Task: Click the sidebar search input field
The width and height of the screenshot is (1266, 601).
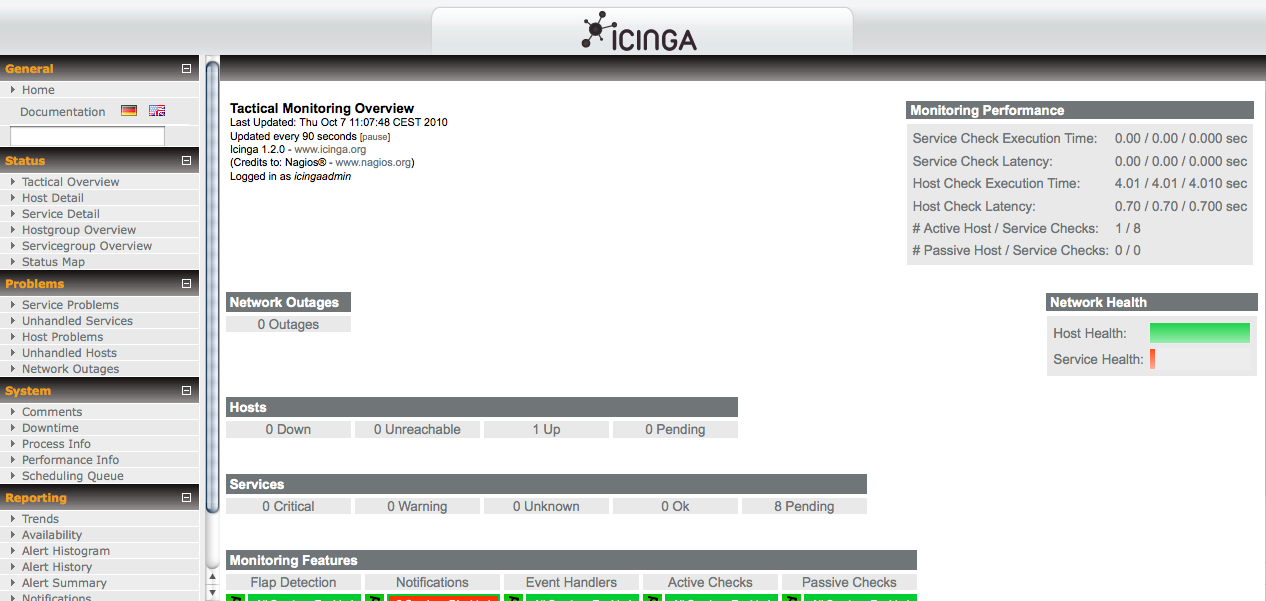Action: point(87,136)
